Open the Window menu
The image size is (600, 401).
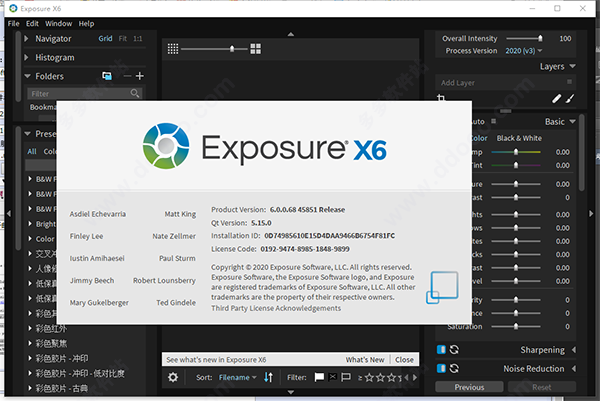click(59, 24)
